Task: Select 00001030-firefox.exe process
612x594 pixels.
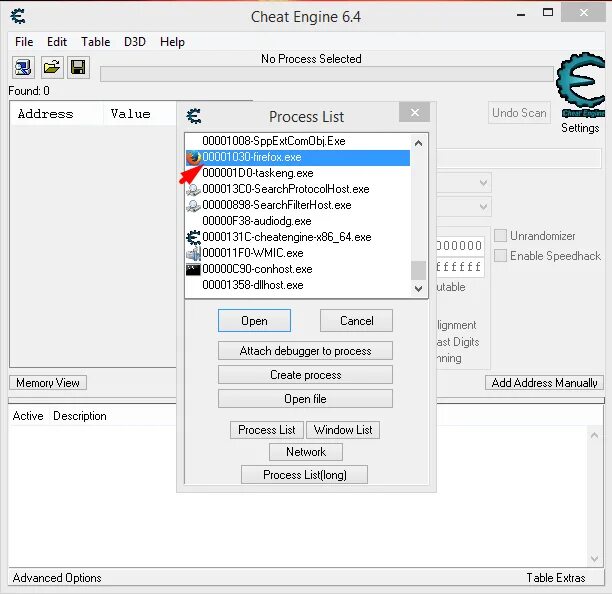Action: click(298, 157)
